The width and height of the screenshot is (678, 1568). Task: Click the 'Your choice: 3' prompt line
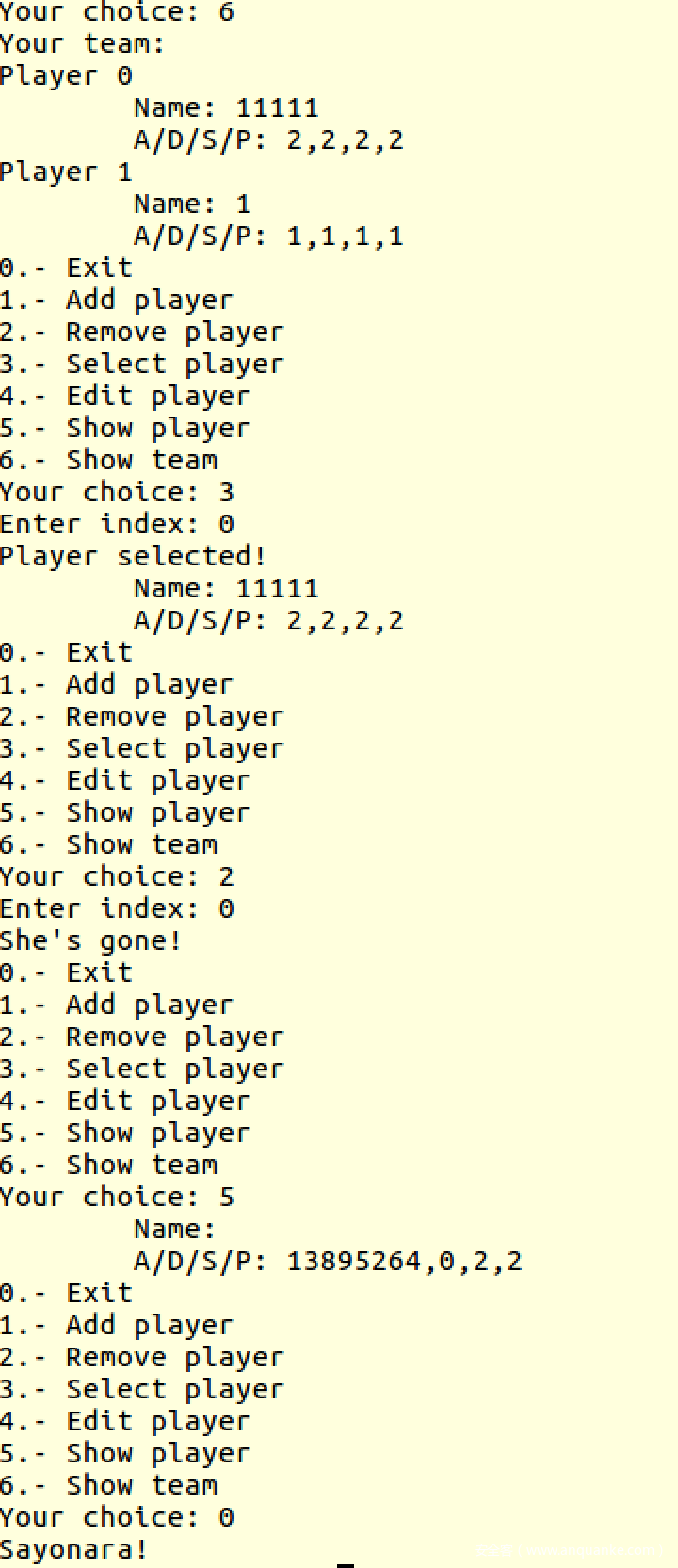click(x=117, y=493)
